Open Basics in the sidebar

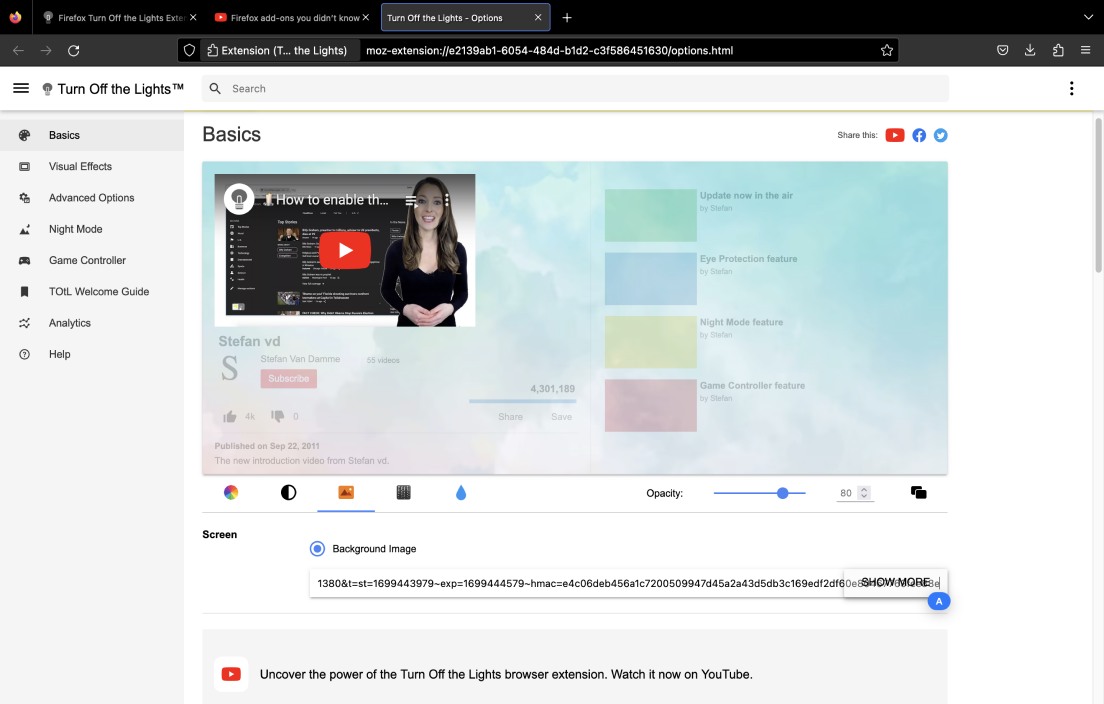pyautogui.click(x=92, y=135)
